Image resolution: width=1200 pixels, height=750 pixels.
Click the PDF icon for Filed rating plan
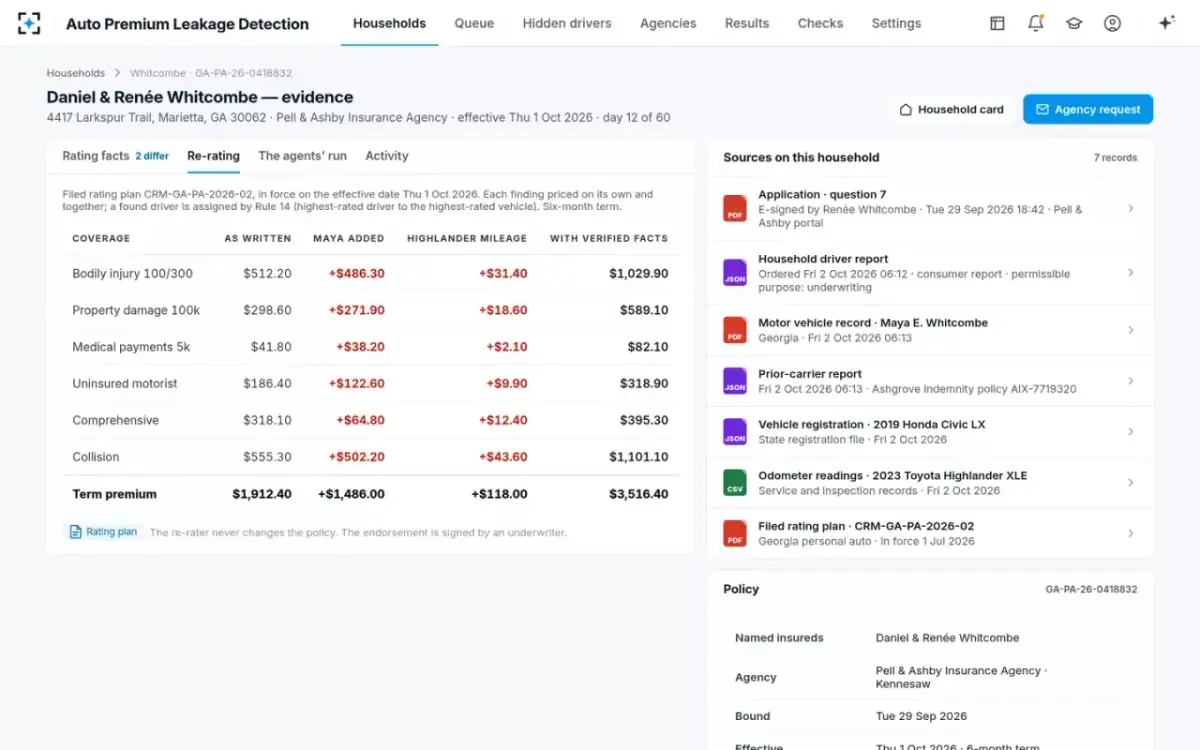pos(735,533)
